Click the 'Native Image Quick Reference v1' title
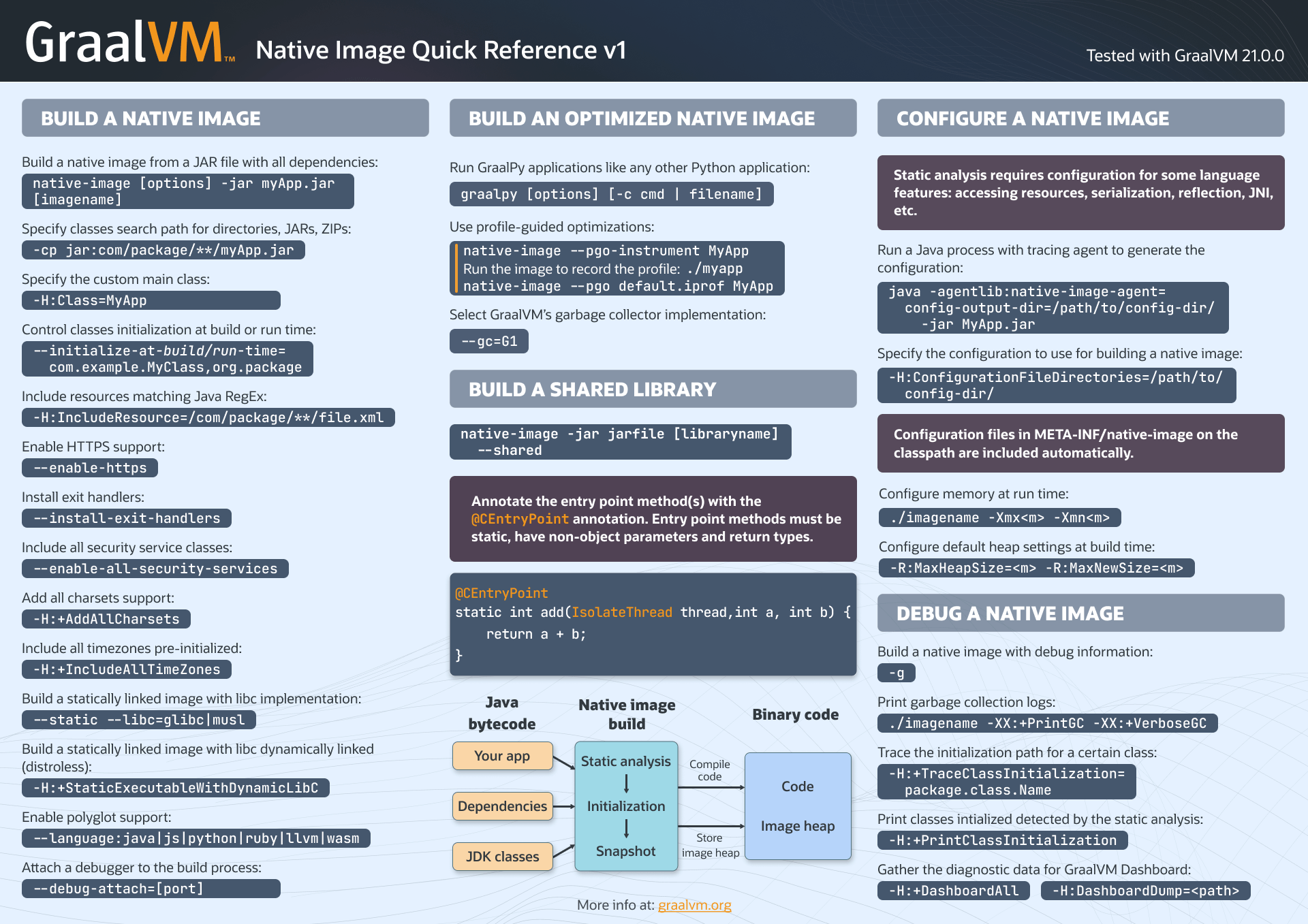 coord(441,50)
